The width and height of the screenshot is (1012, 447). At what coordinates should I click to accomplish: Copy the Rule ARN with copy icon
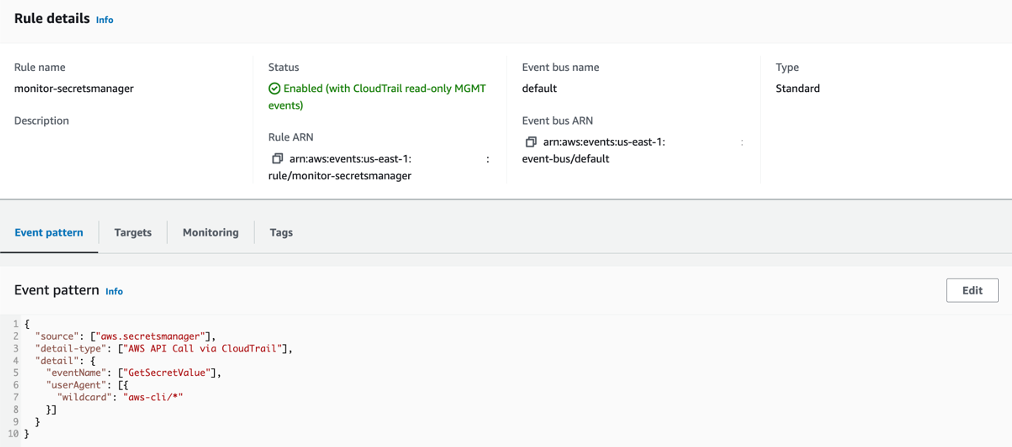(x=278, y=158)
